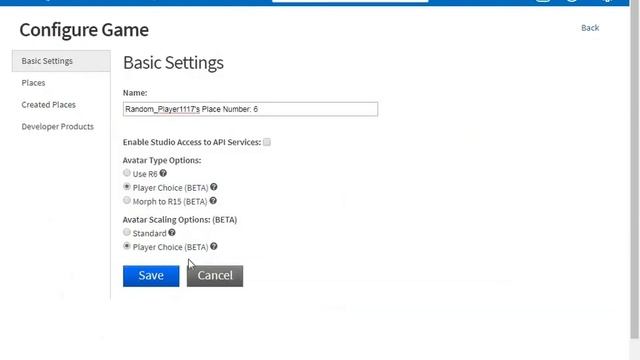Screen dimensions: 640x360
Task: Follow the Back link
Action: coord(590,28)
